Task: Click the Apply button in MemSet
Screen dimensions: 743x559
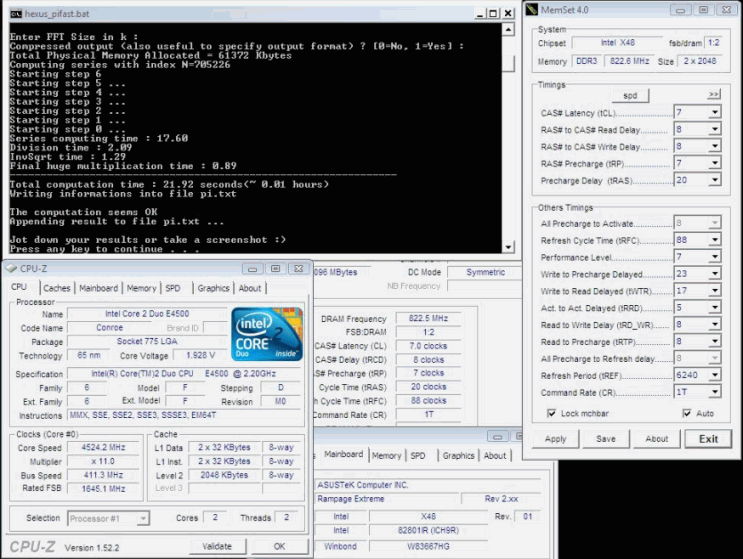Action: [x=555, y=439]
